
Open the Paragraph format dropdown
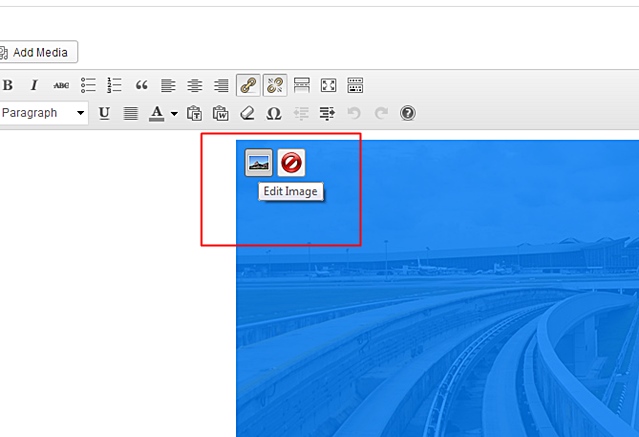tap(44, 113)
